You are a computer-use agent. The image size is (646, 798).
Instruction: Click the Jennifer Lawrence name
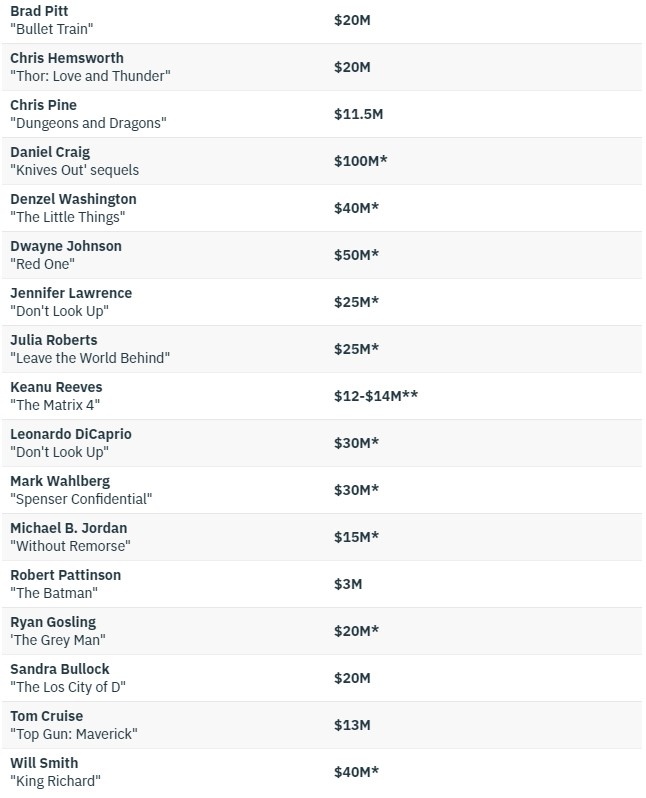point(71,293)
